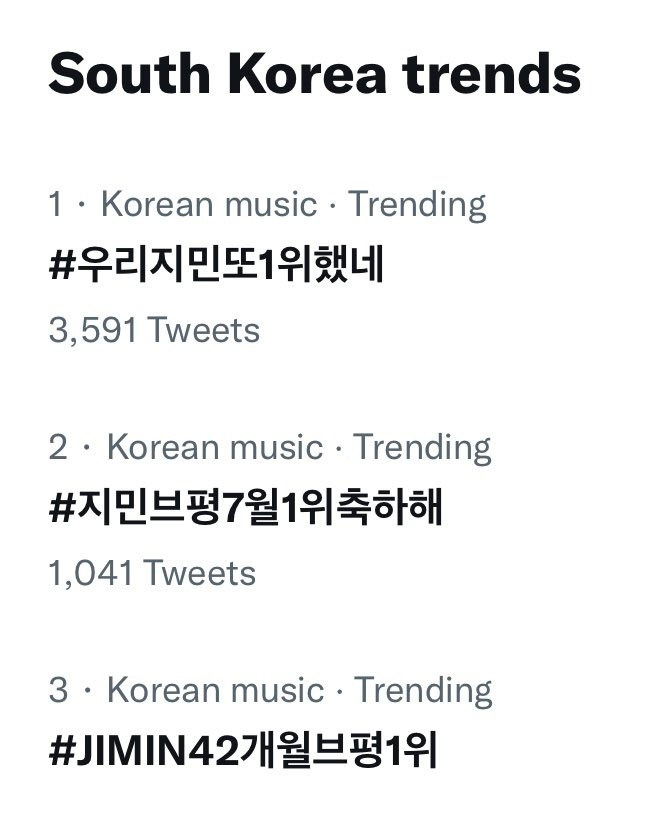Select "Korean music" label of the third trend
Image resolution: width=667 pixels, height=814 pixels.
[x=215, y=690]
